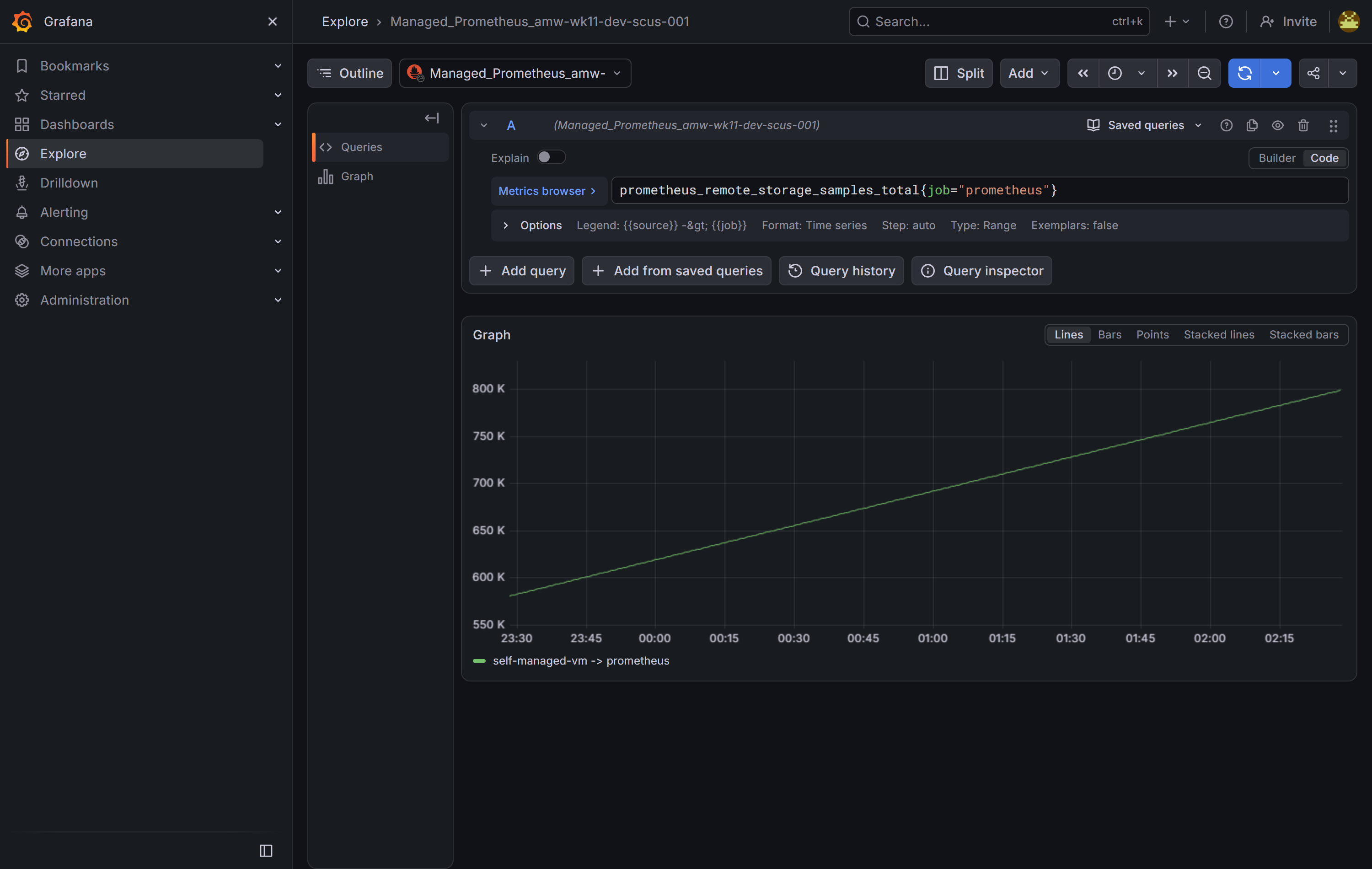The image size is (1372, 869).
Task: Expand the Alerting chevron
Action: coord(278,212)
